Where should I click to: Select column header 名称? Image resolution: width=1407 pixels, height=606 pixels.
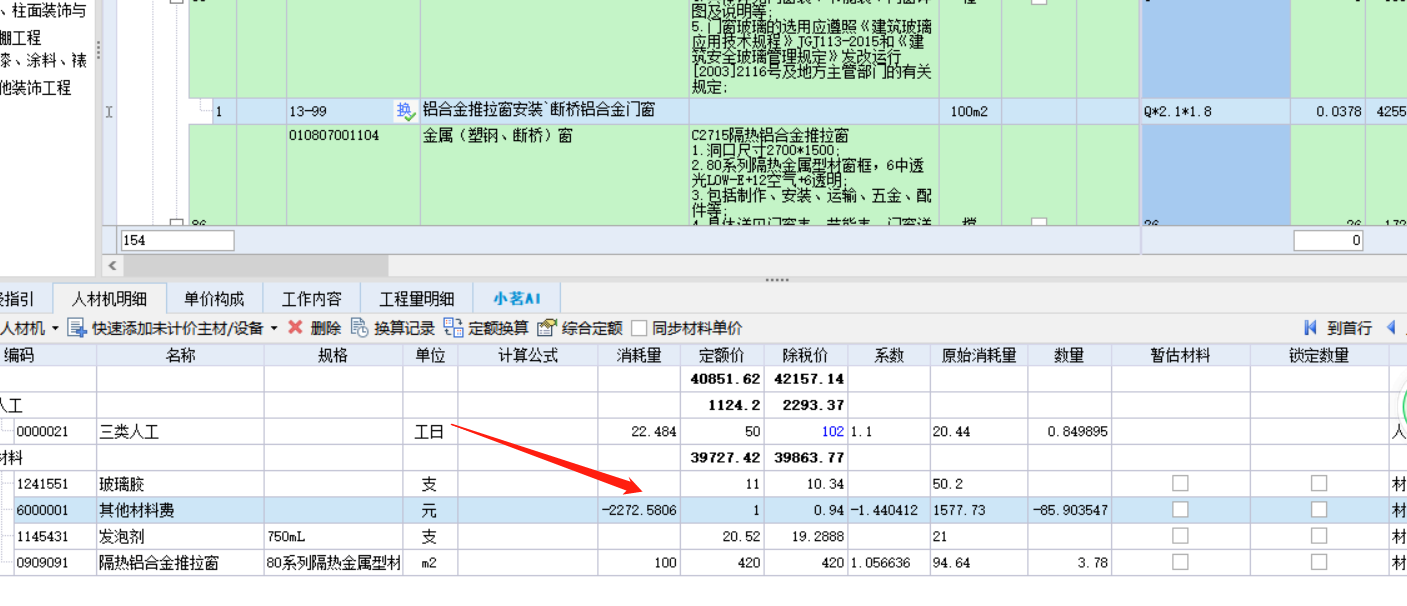tap(180, 355)
